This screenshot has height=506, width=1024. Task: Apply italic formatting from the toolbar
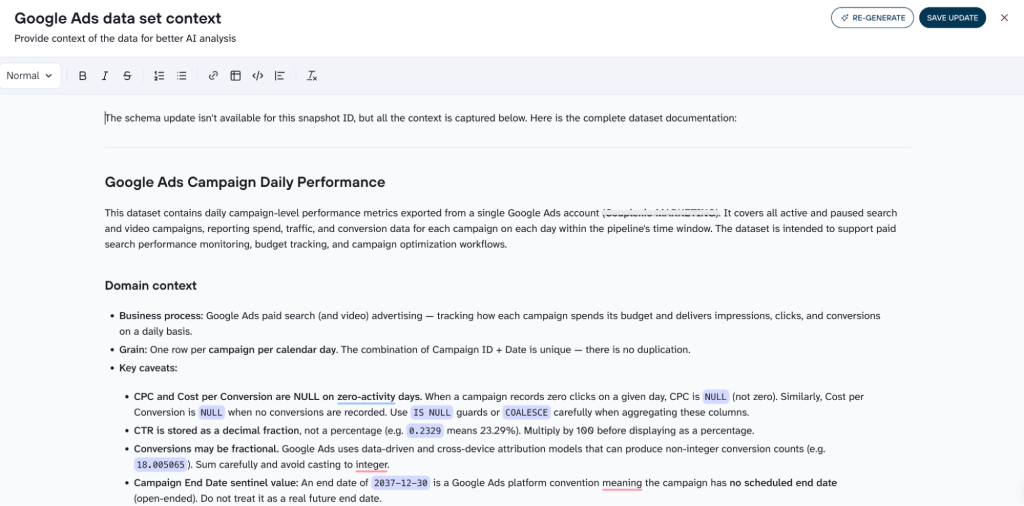(x=104, y=76)
